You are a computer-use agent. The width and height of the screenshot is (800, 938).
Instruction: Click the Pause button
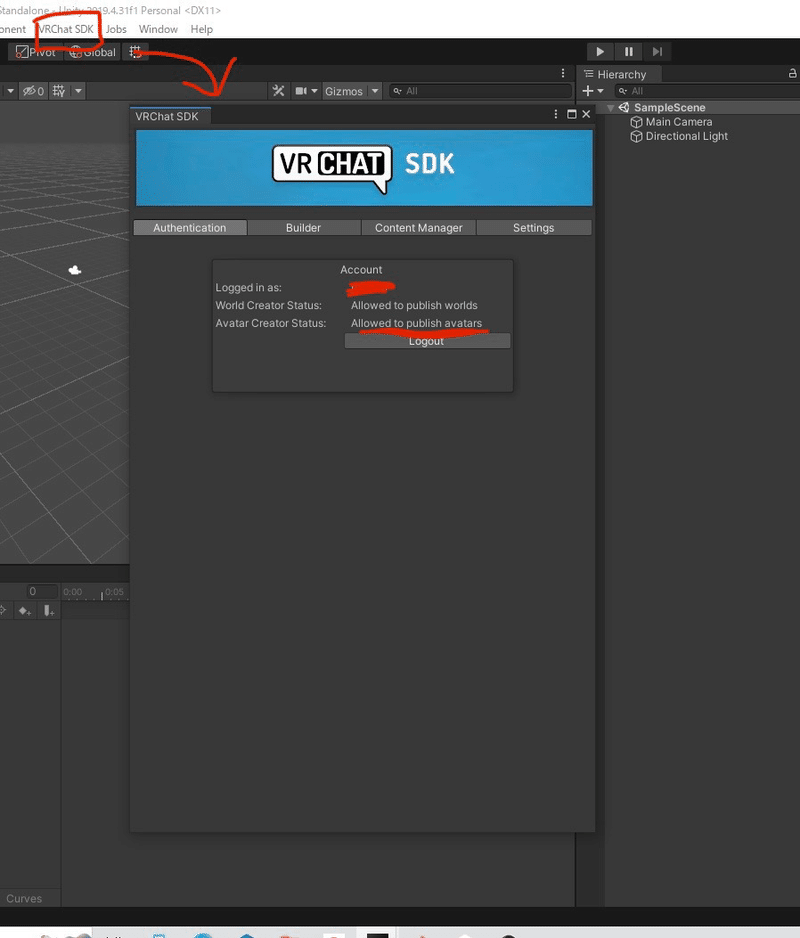tap(628, 51)
